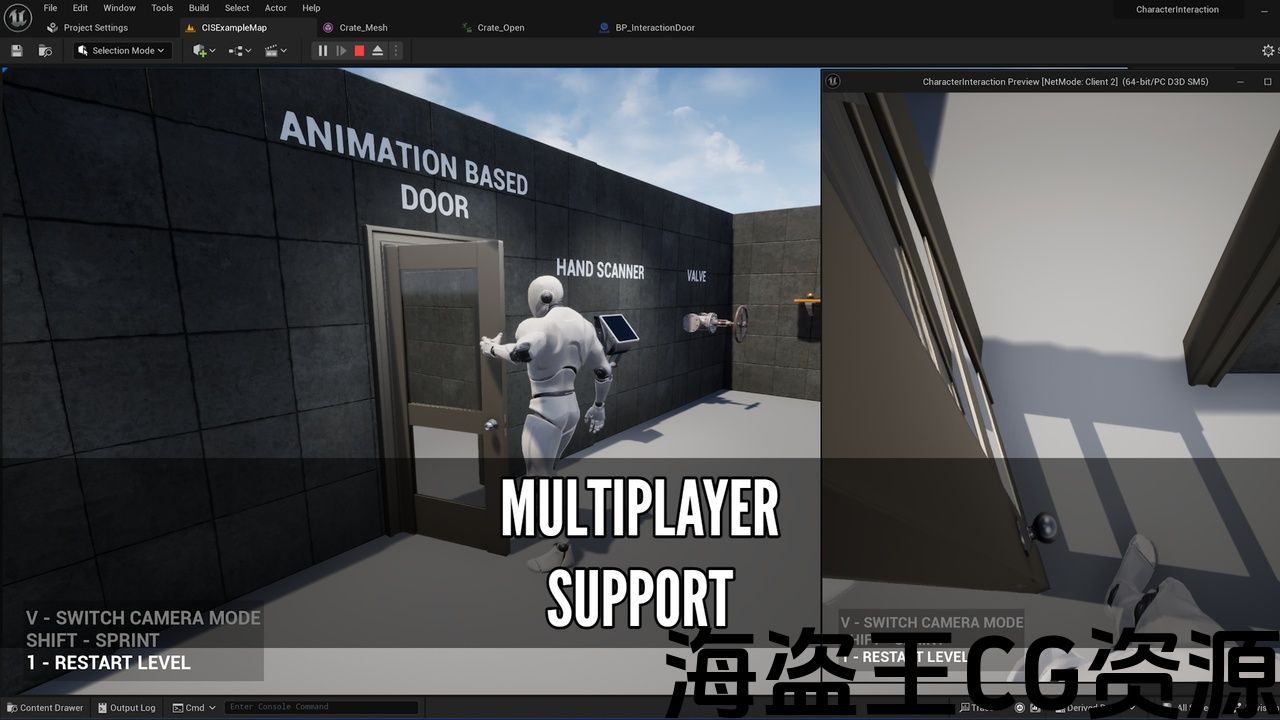Viewport: 1280px width, 720px height.
Task: Click the Enter Console Command field
Action: (320, 707)
